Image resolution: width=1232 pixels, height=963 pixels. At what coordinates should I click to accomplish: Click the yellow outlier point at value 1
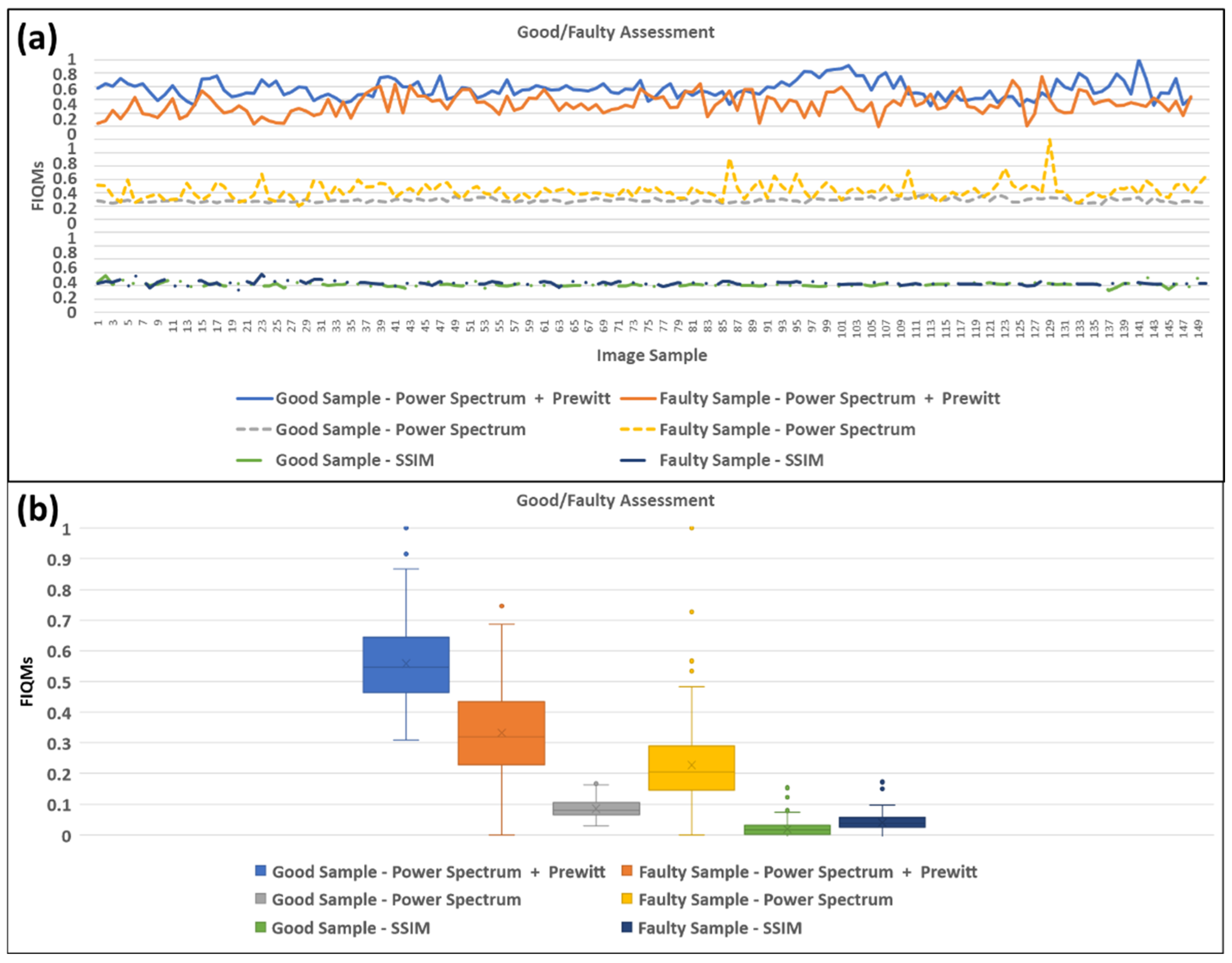tap(692, 528)
